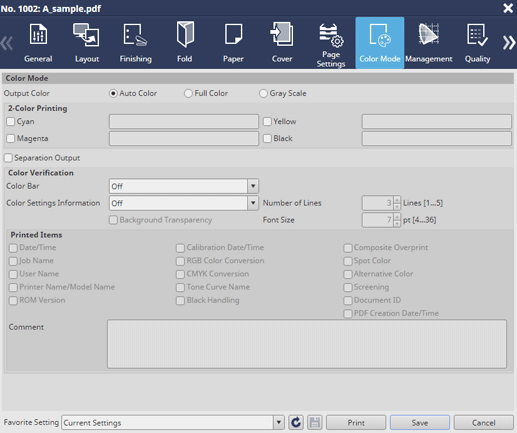Click the Print button
Image resolution: width=517 pixels, height=433 pixels.
pos(356,422)
